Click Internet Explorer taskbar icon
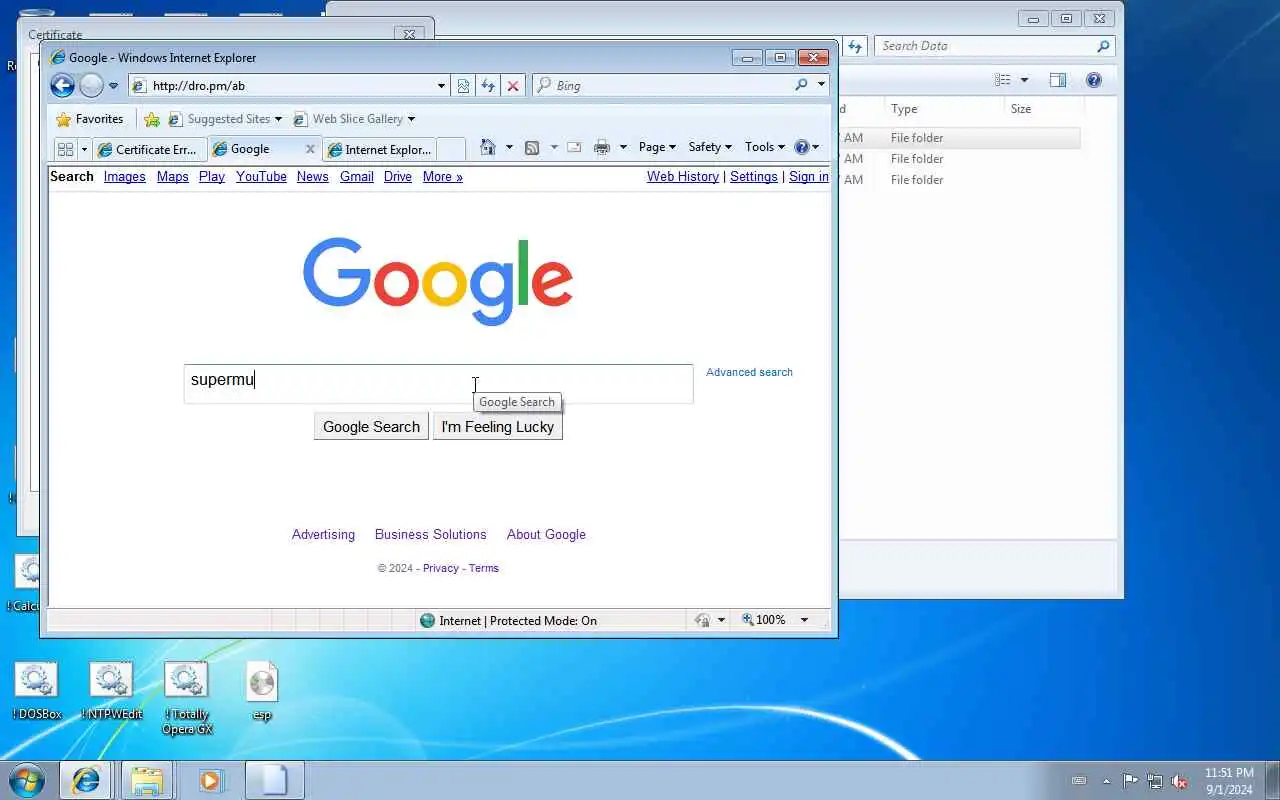Viewport: 1280px width, 800px height. tap(85, 780)
